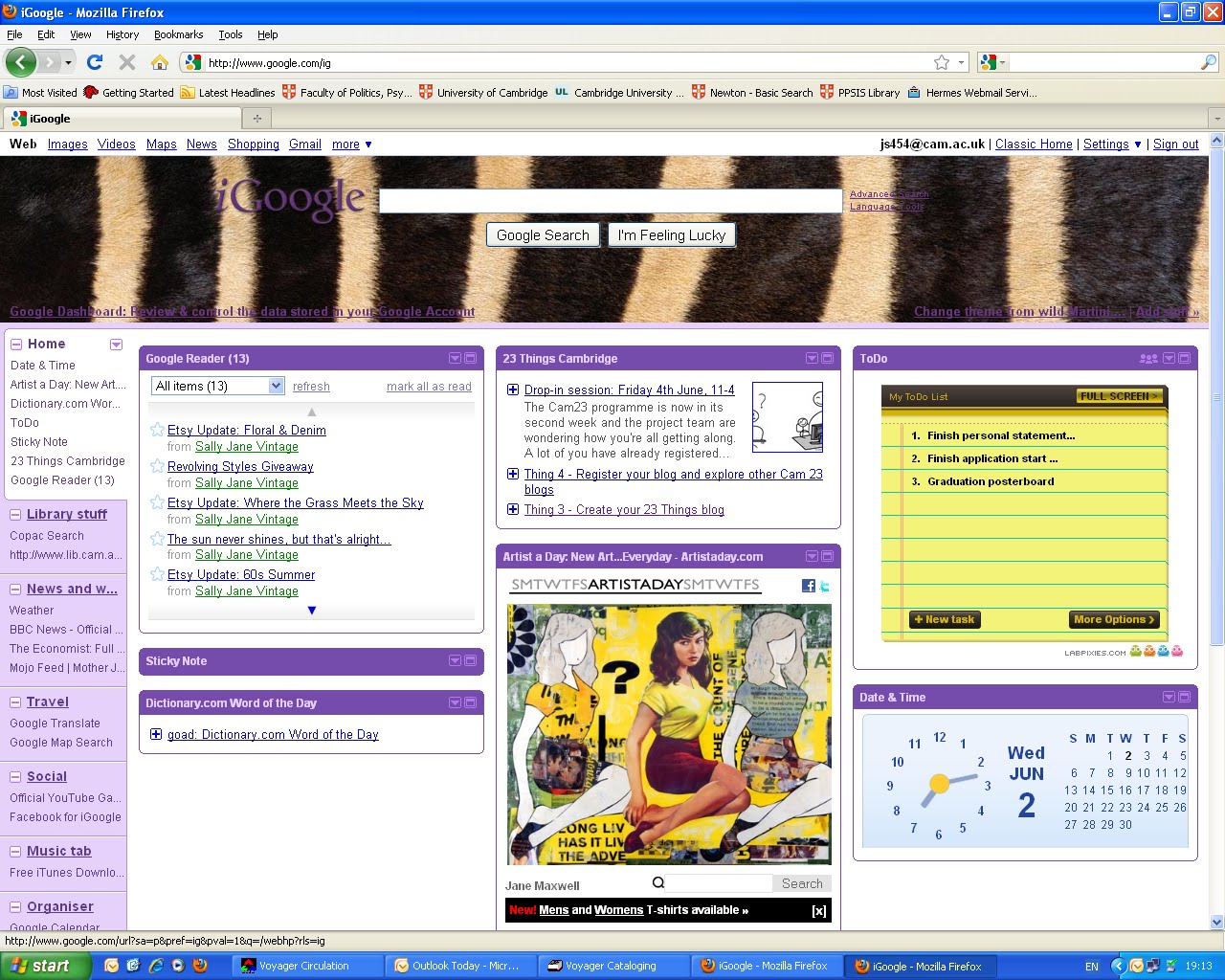Open ToDo gadget menu arrow

tap(1169, 358)
